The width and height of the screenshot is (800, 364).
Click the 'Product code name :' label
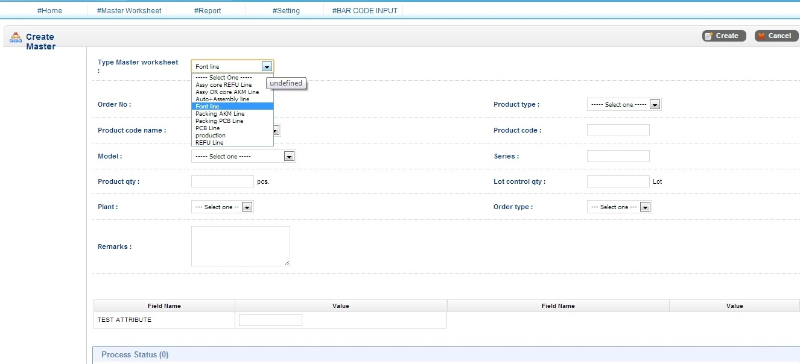pos(132,130)
